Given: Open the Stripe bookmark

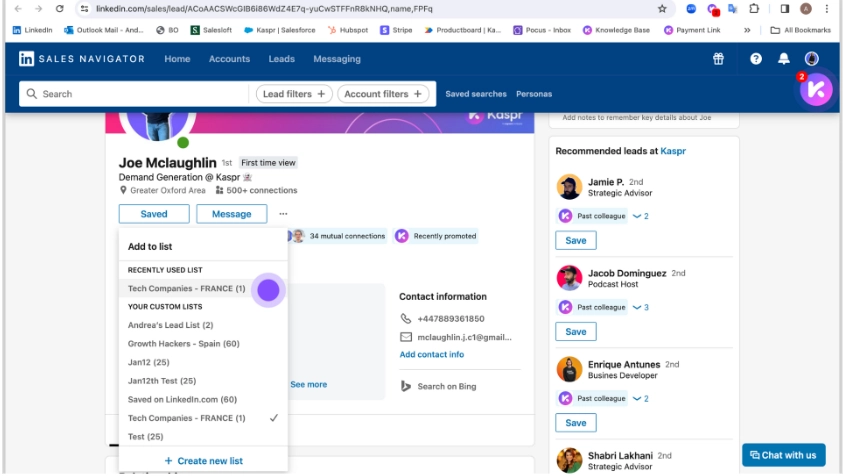Looking at the screenshot, I should click(x=396, y=30).
